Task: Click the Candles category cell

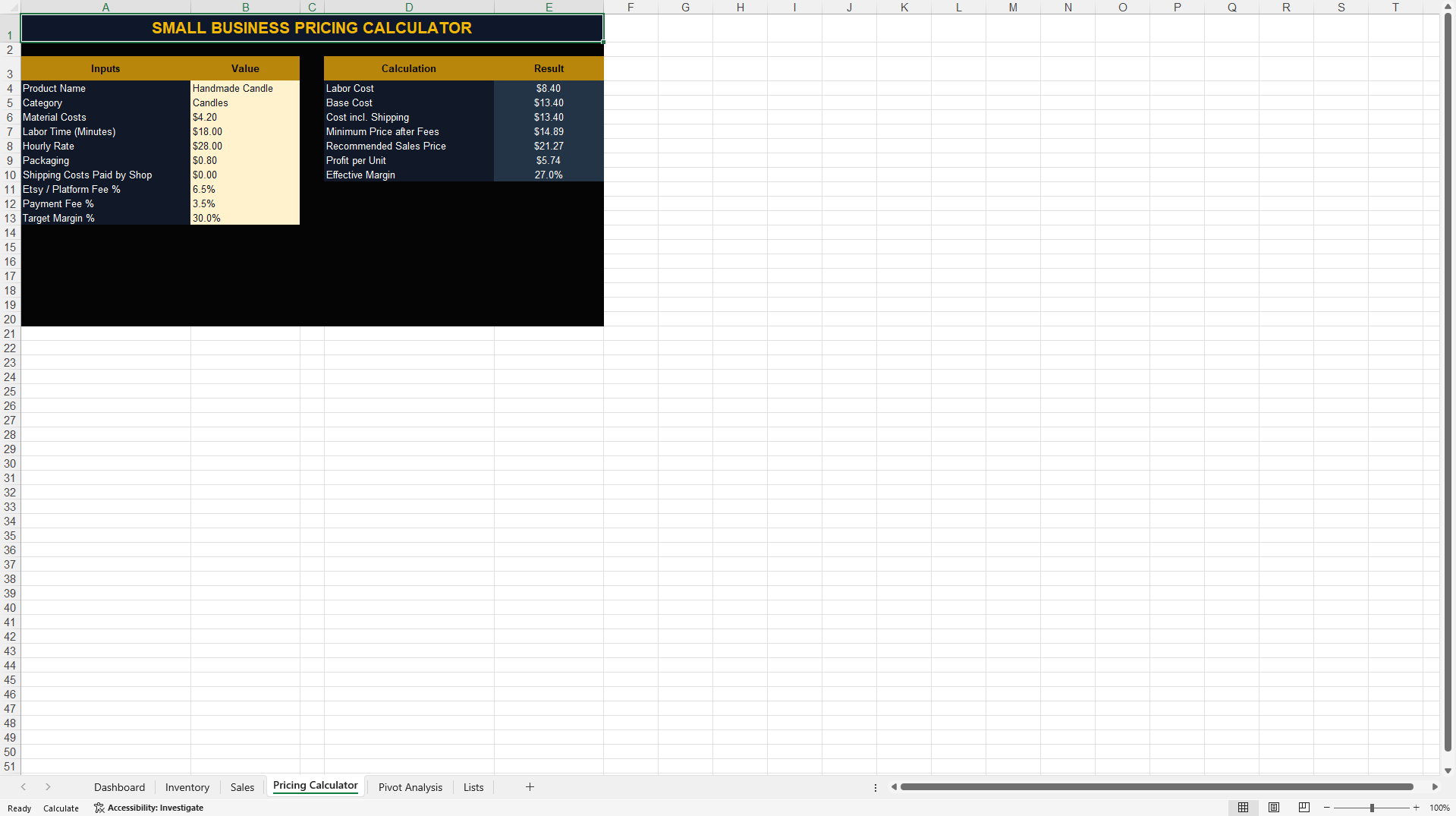Action: tap(245, 102)
